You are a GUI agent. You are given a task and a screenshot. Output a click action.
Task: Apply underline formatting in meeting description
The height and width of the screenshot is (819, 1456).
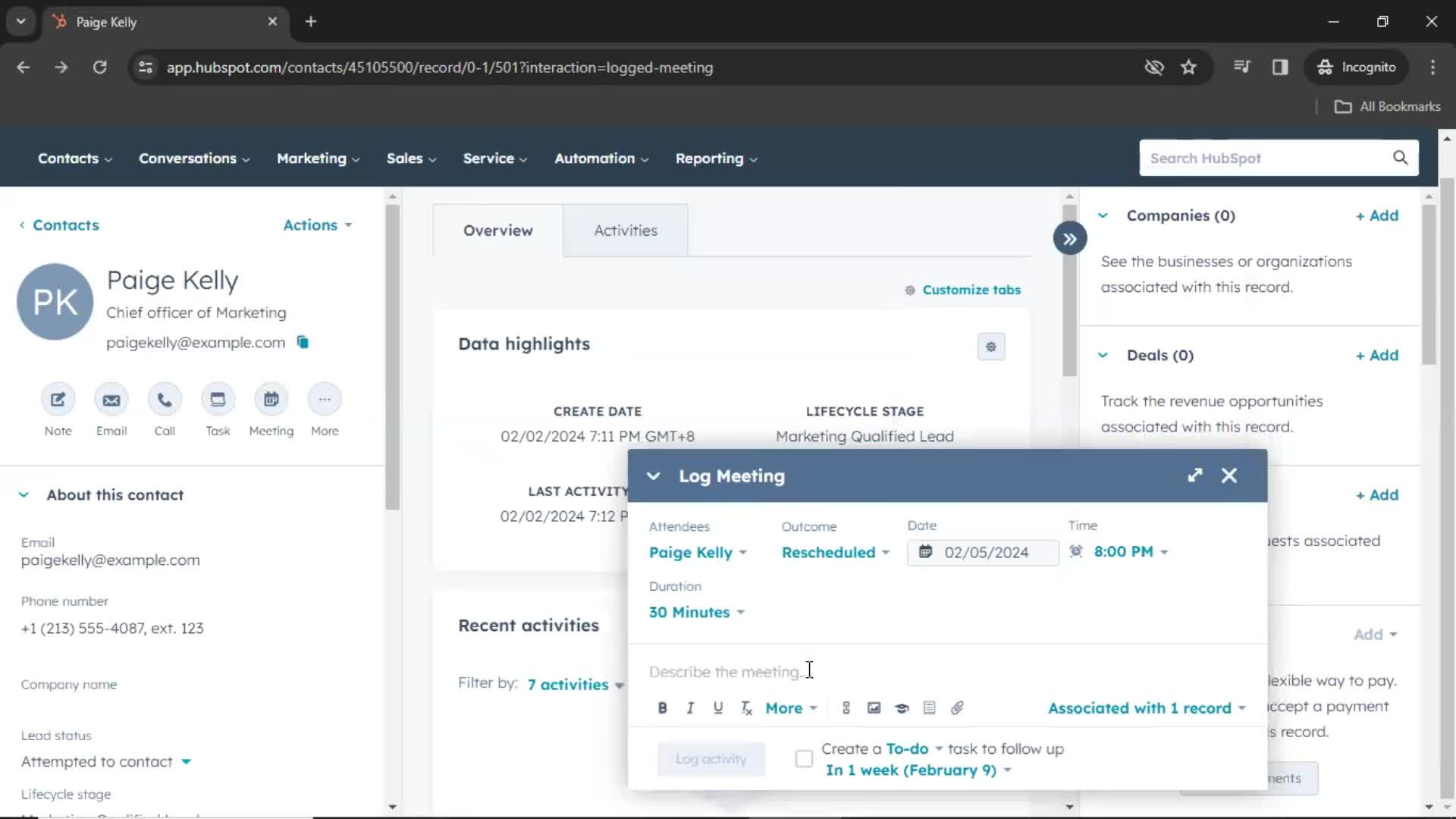pos(717,708)
